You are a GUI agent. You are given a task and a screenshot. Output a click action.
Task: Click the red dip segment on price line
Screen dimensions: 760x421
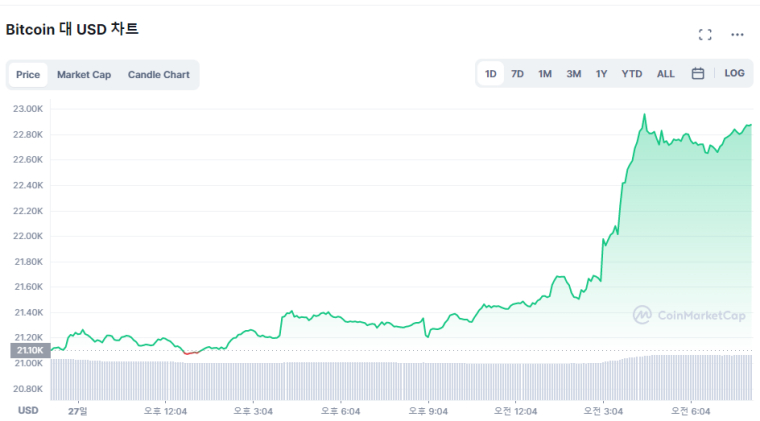(x=191, y=353)
